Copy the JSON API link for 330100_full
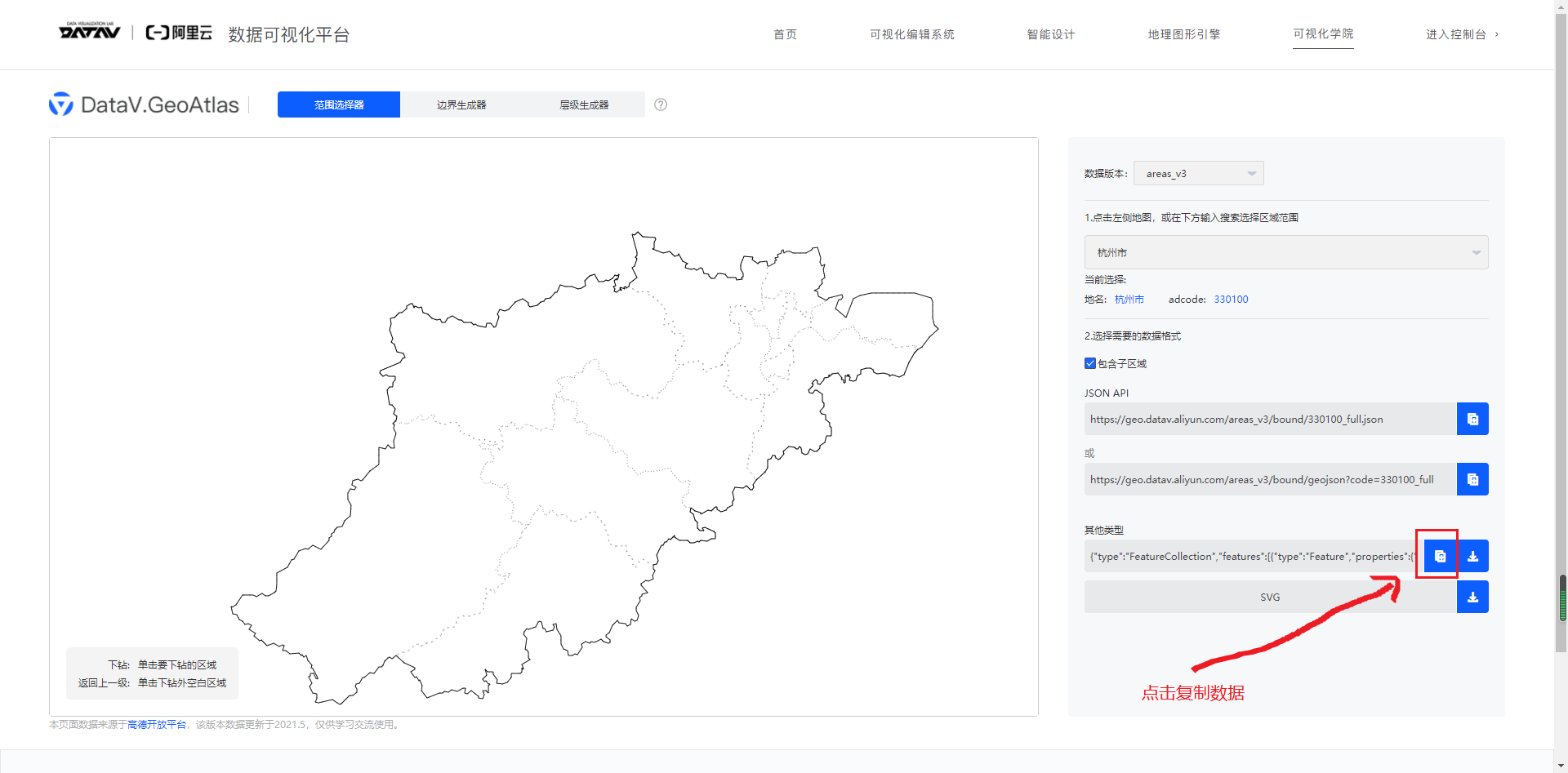This screenshot has height=773, width=1568. (1472, 419)
